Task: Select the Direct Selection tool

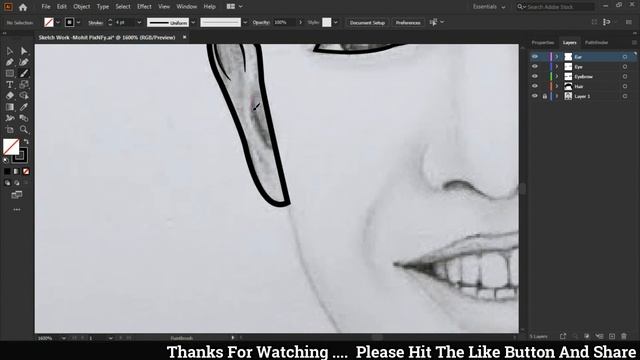Action: [x=24, y=51]
